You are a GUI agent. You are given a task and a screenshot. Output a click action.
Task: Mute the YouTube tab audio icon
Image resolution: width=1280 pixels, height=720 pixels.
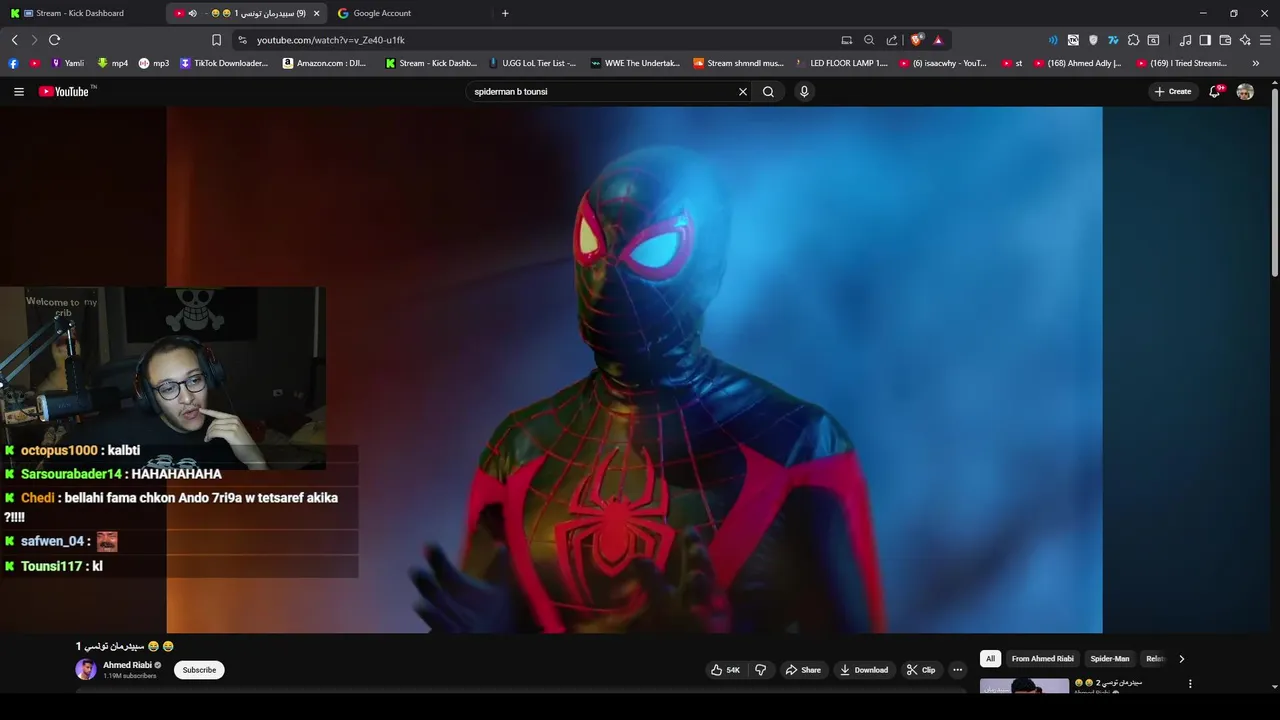[x=192, y=13]
